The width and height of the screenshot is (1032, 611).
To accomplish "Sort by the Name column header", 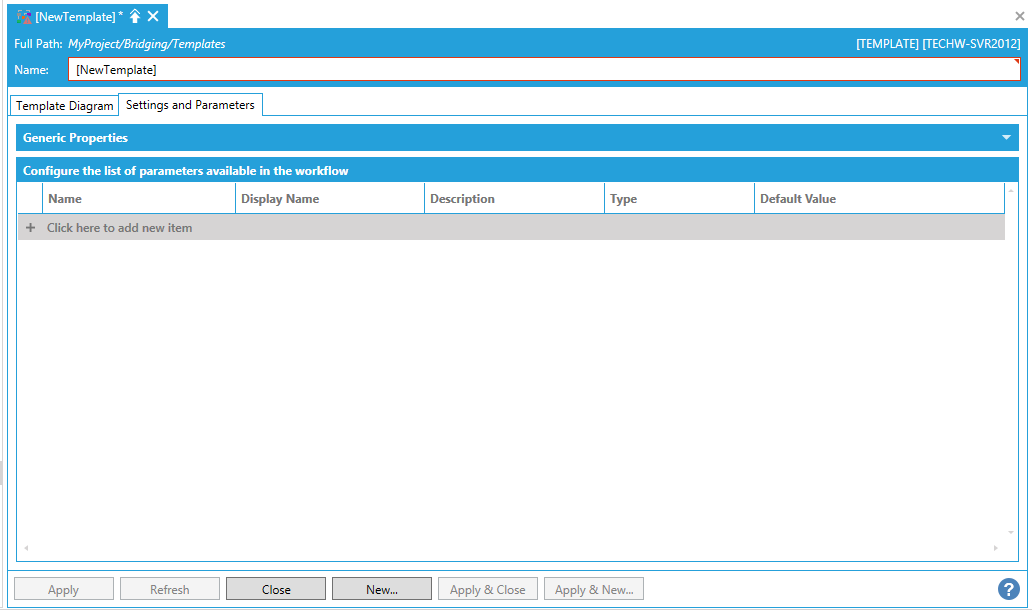I will (138, 199).
